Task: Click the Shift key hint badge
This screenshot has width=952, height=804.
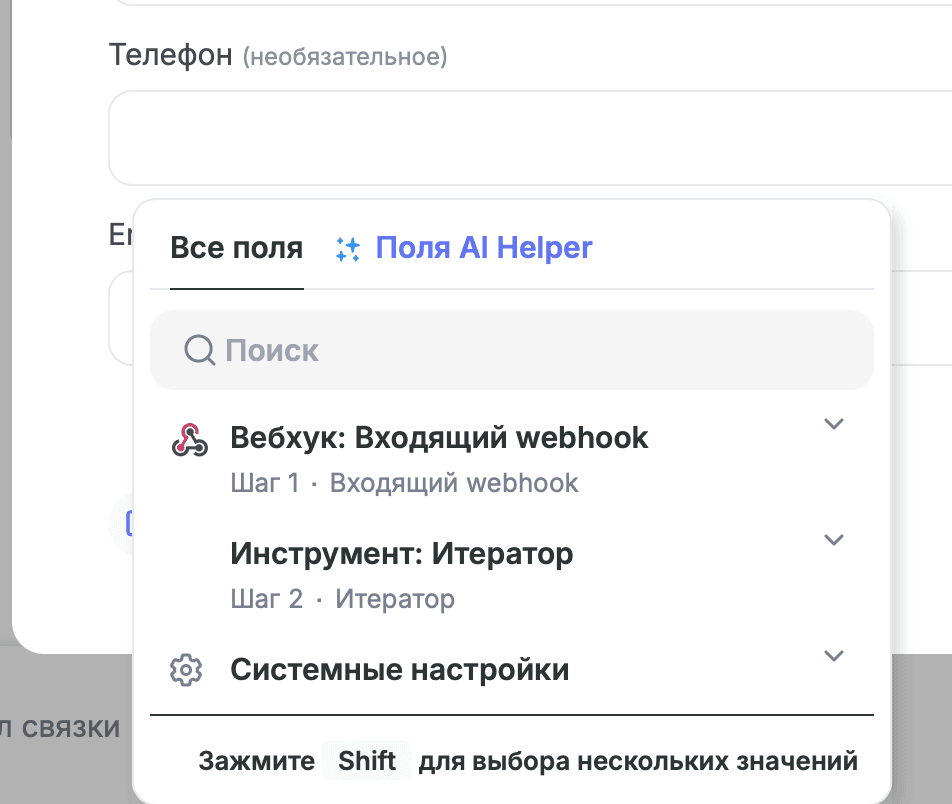Action: [367, 760]
